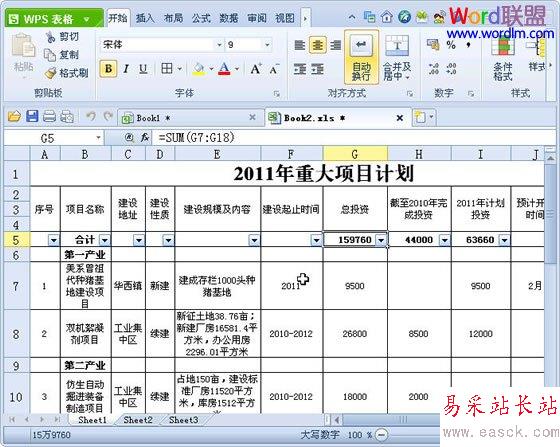Click the currency number format icon

[x=433, y=45]
